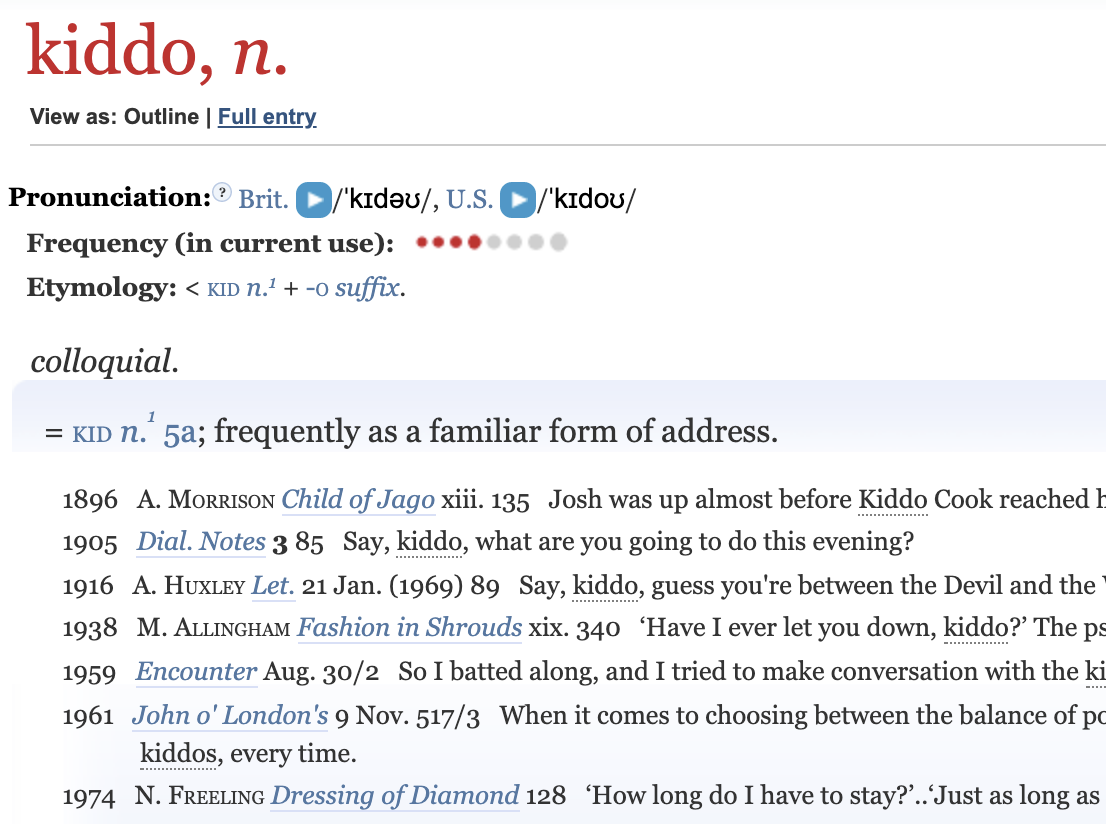1106x824 pixels.
Task: Open the Dressing of Diamond source
Action: (x=395, y=796)
